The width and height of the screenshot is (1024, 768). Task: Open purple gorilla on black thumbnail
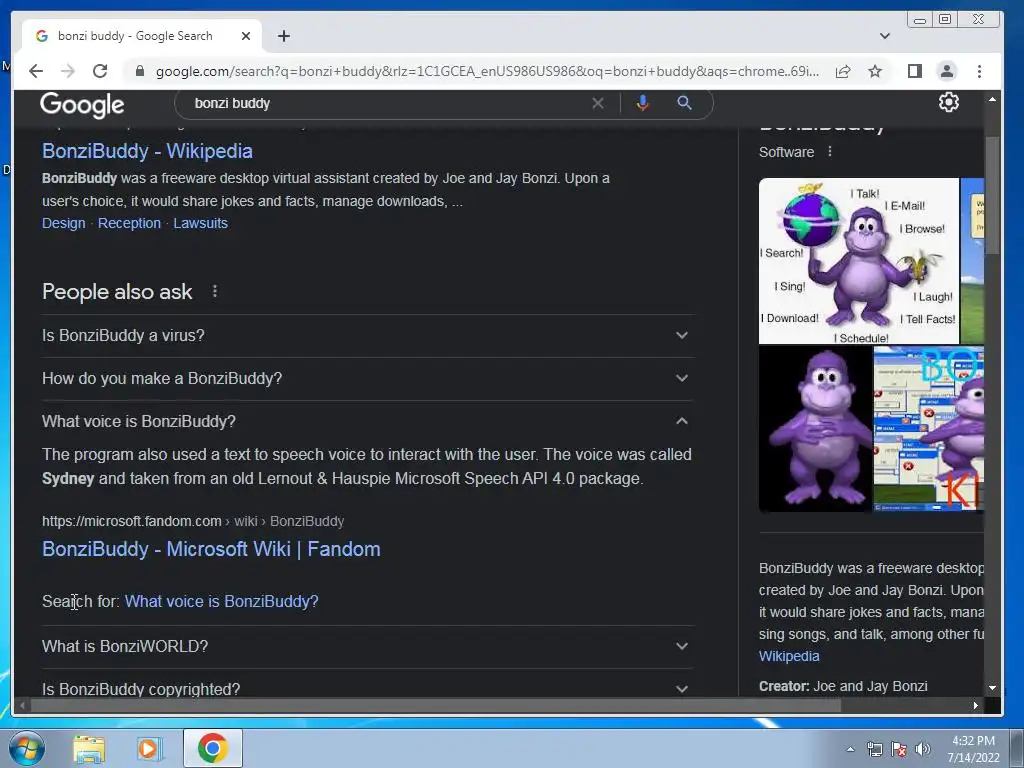[x=815, y=428]
